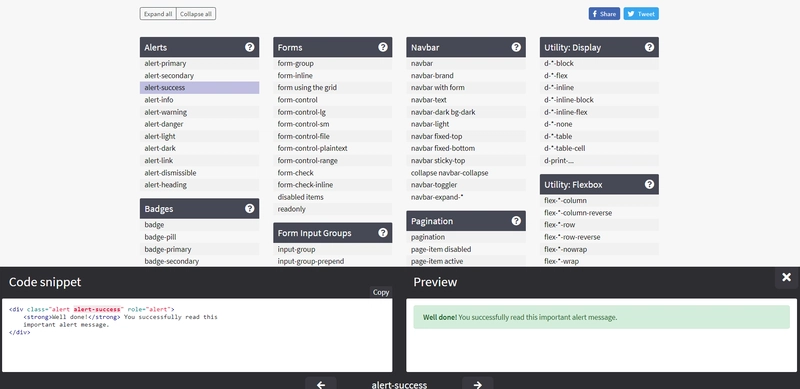The height and width of the screenshot is (389, 800).
Task: Open the input-group snippet
Action: click(333, 249)
